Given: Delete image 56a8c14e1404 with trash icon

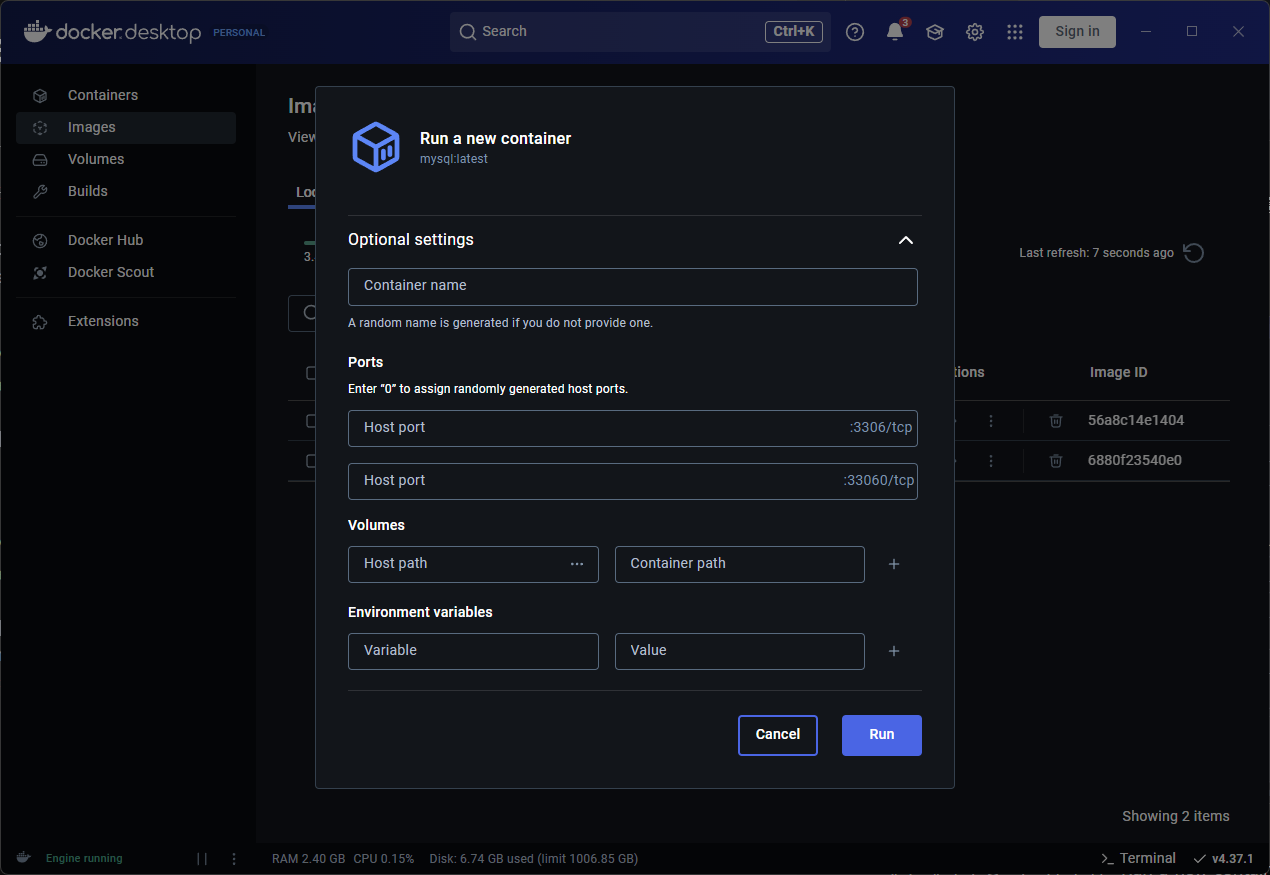Looking at the screenshot, I should (1056, 421).
